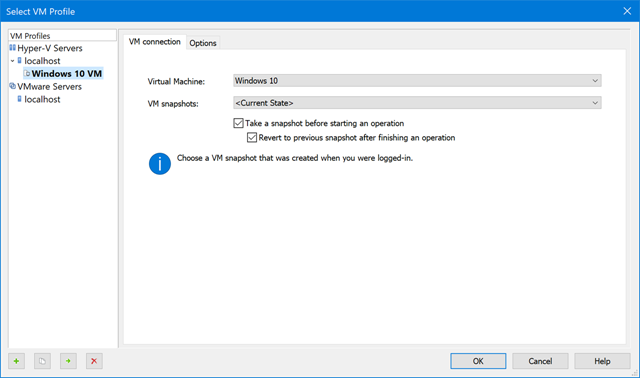This screenshot has height=378, width=640.
Task: Click the duplicate profile icon button
Action: (x=42, y=361)
